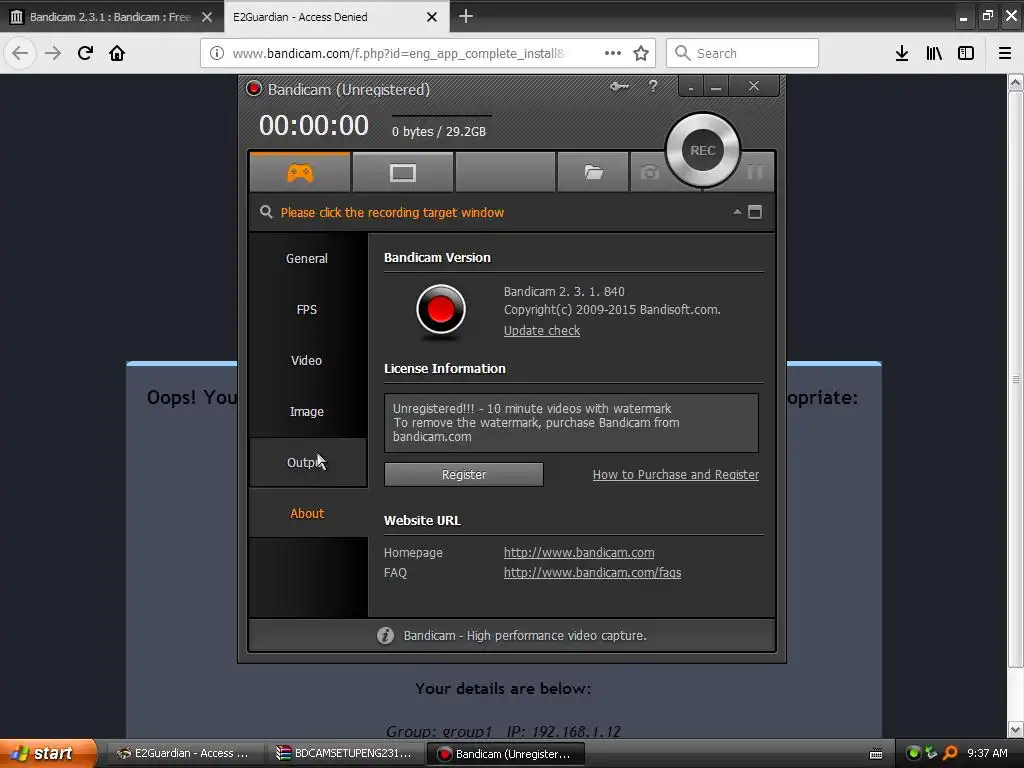
Task: Open the bandicam.com/faqs link
Action: (592, 573)
